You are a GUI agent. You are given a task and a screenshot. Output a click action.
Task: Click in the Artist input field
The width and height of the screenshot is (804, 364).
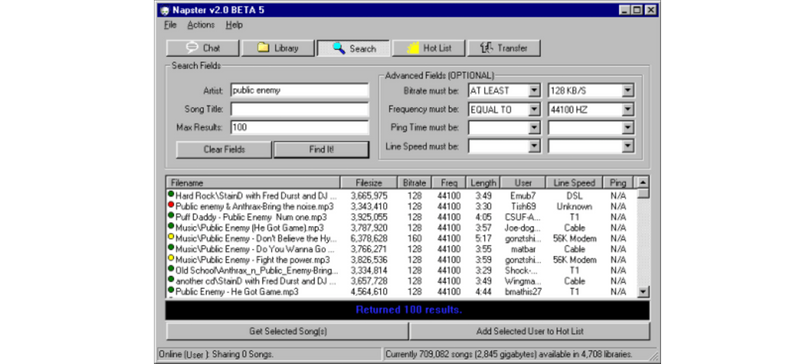pyautogui.click(x=299, y=90)
